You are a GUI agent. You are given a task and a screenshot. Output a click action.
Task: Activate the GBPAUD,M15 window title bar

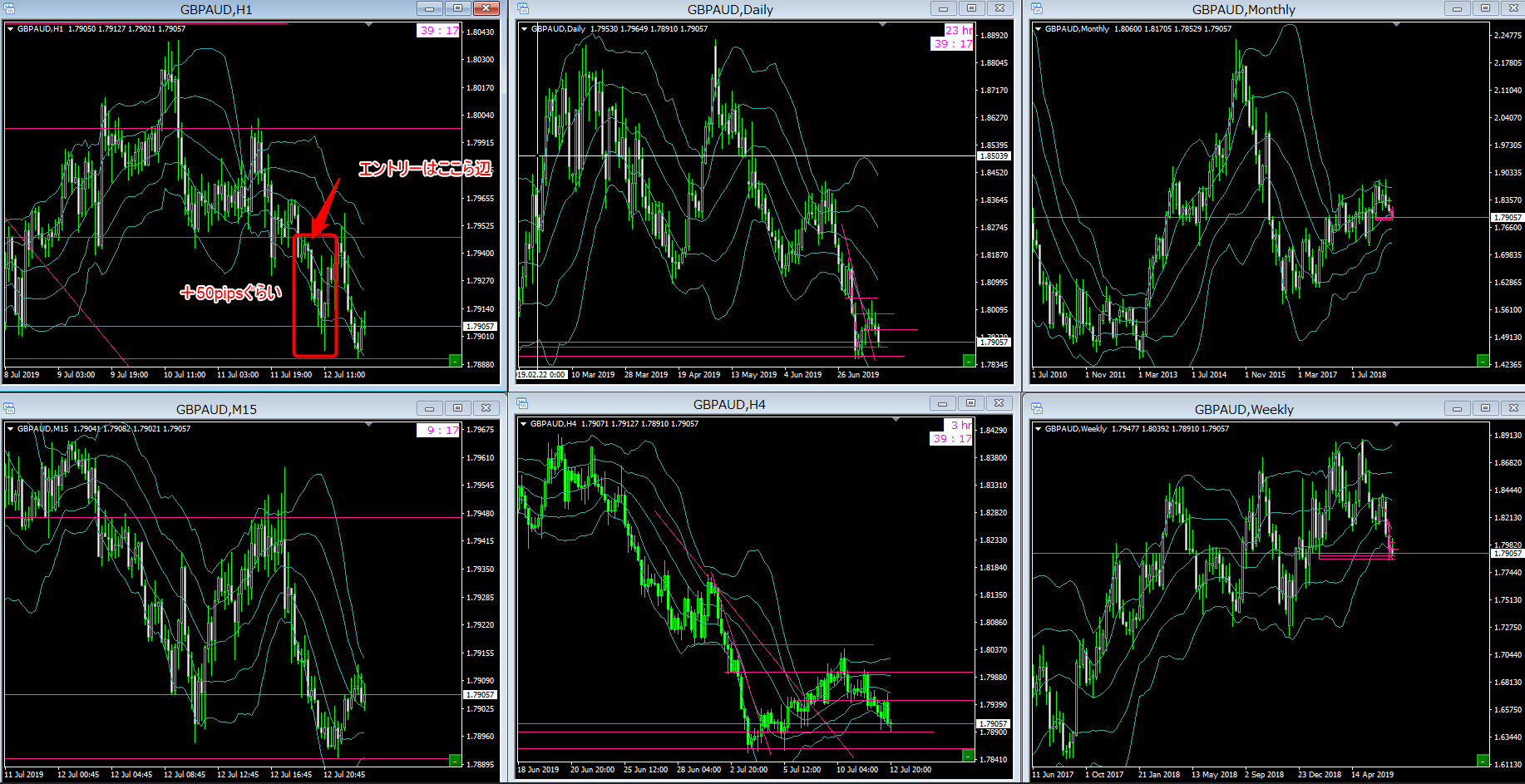tap(216, 409)
